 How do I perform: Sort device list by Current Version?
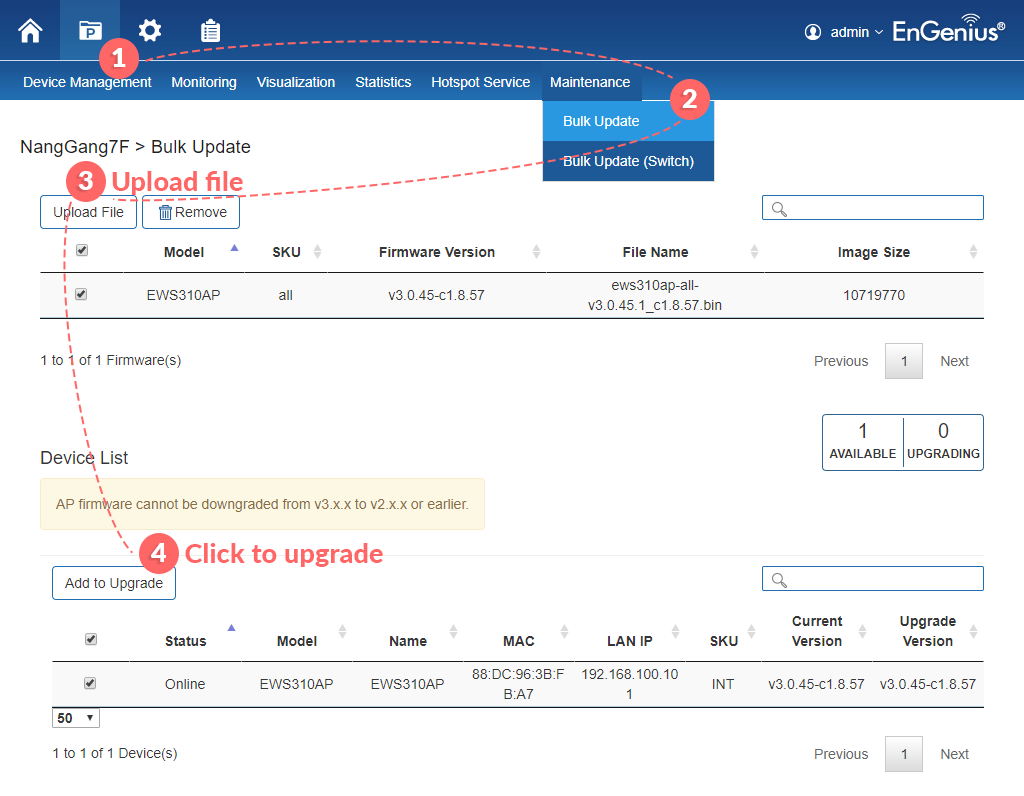[817, 631]
